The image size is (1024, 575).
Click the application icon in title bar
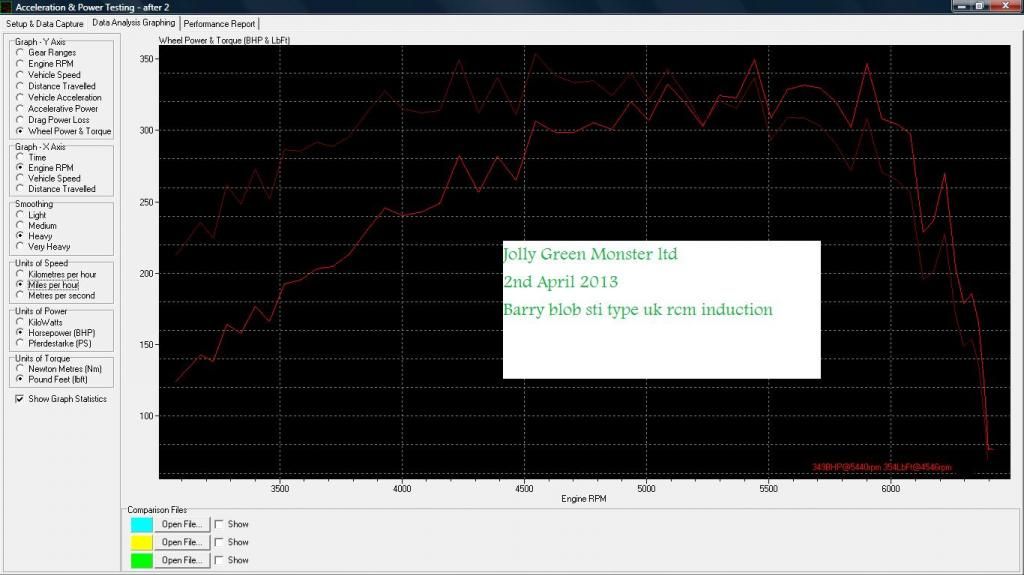[x=7, y=7]
